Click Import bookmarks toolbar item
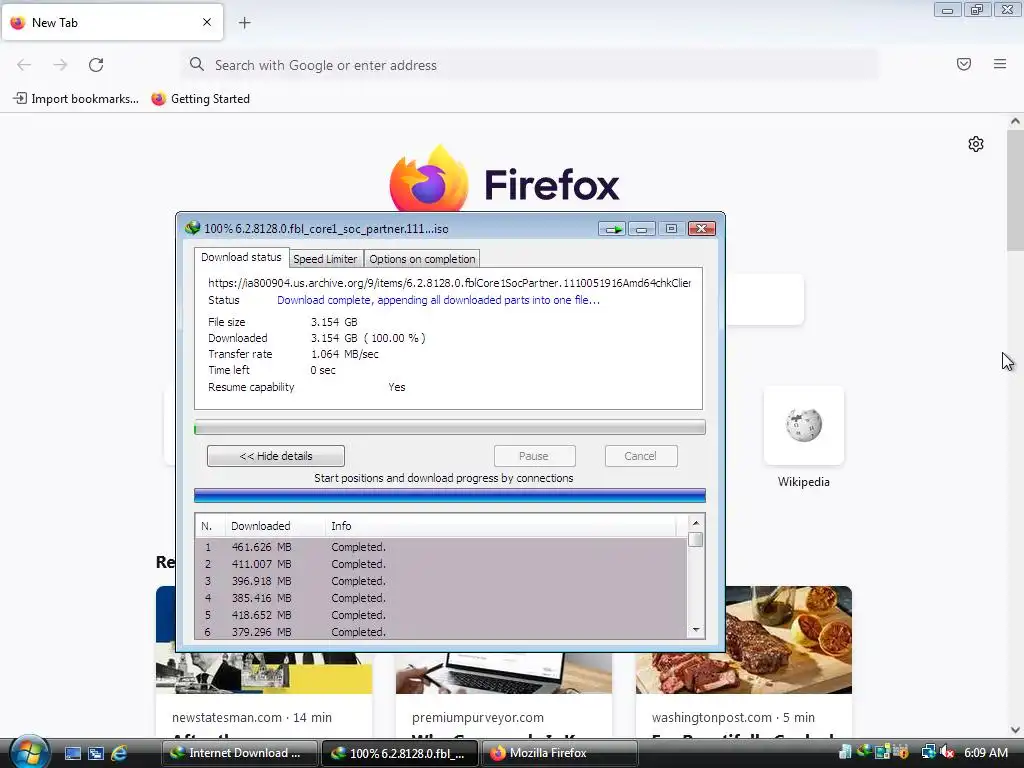 click(x=76, y=99)
